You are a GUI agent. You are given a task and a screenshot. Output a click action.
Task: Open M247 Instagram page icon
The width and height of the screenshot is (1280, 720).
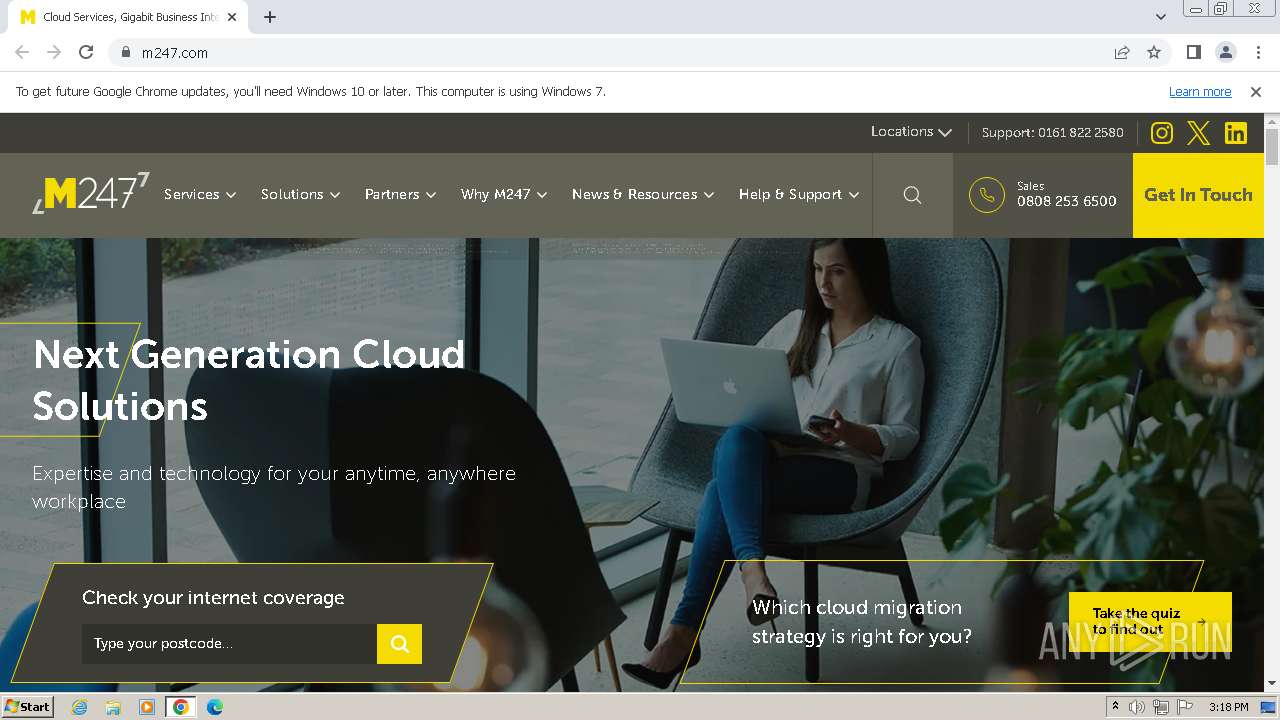tap(1161, 133)
